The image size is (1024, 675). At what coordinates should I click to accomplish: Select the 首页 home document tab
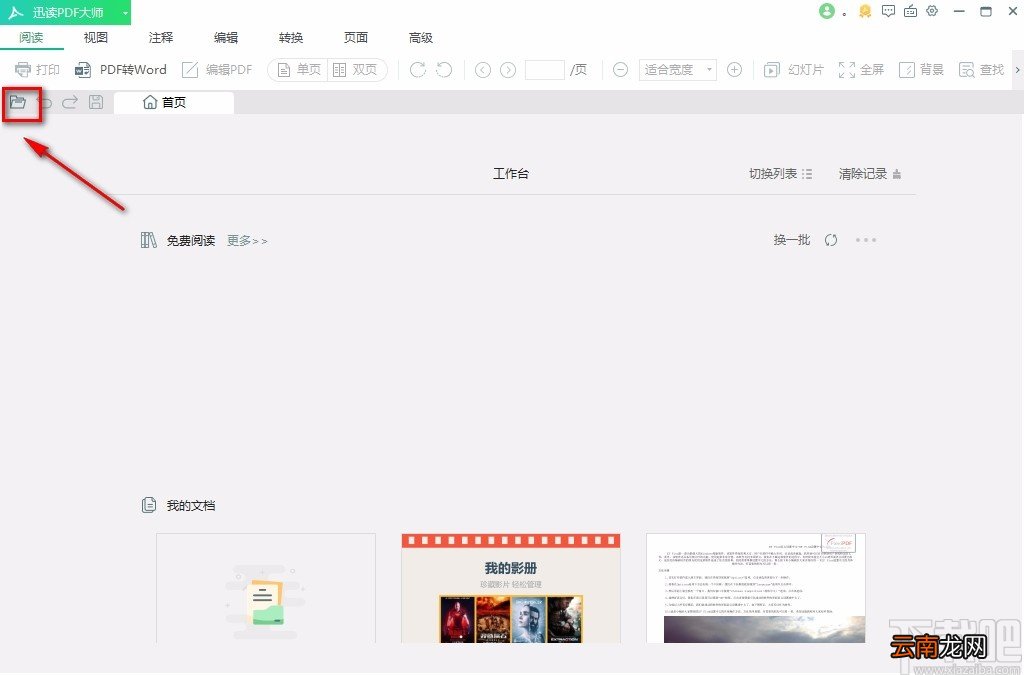point(174,102)
